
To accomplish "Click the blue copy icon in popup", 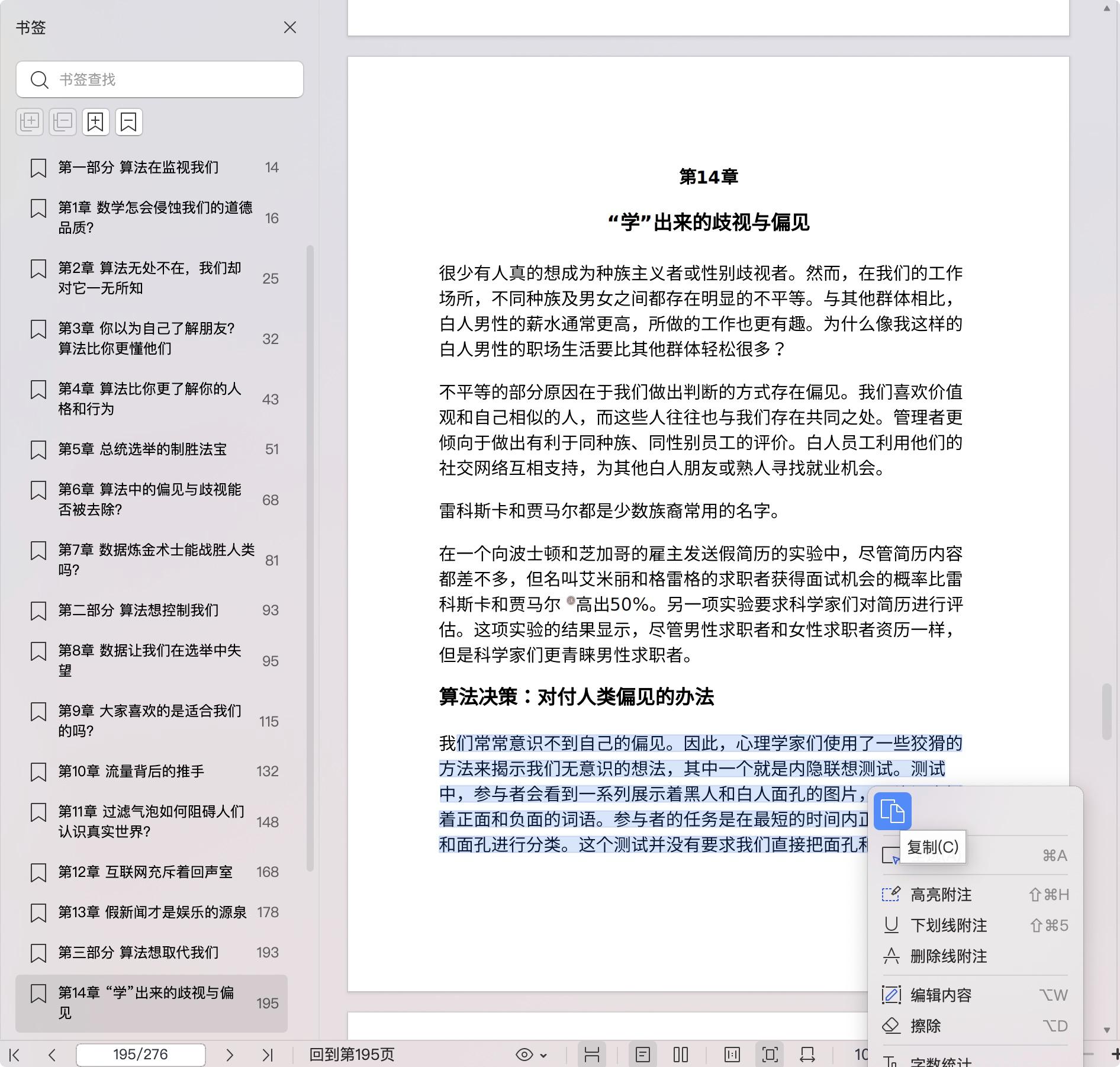I will pos(892,811).
